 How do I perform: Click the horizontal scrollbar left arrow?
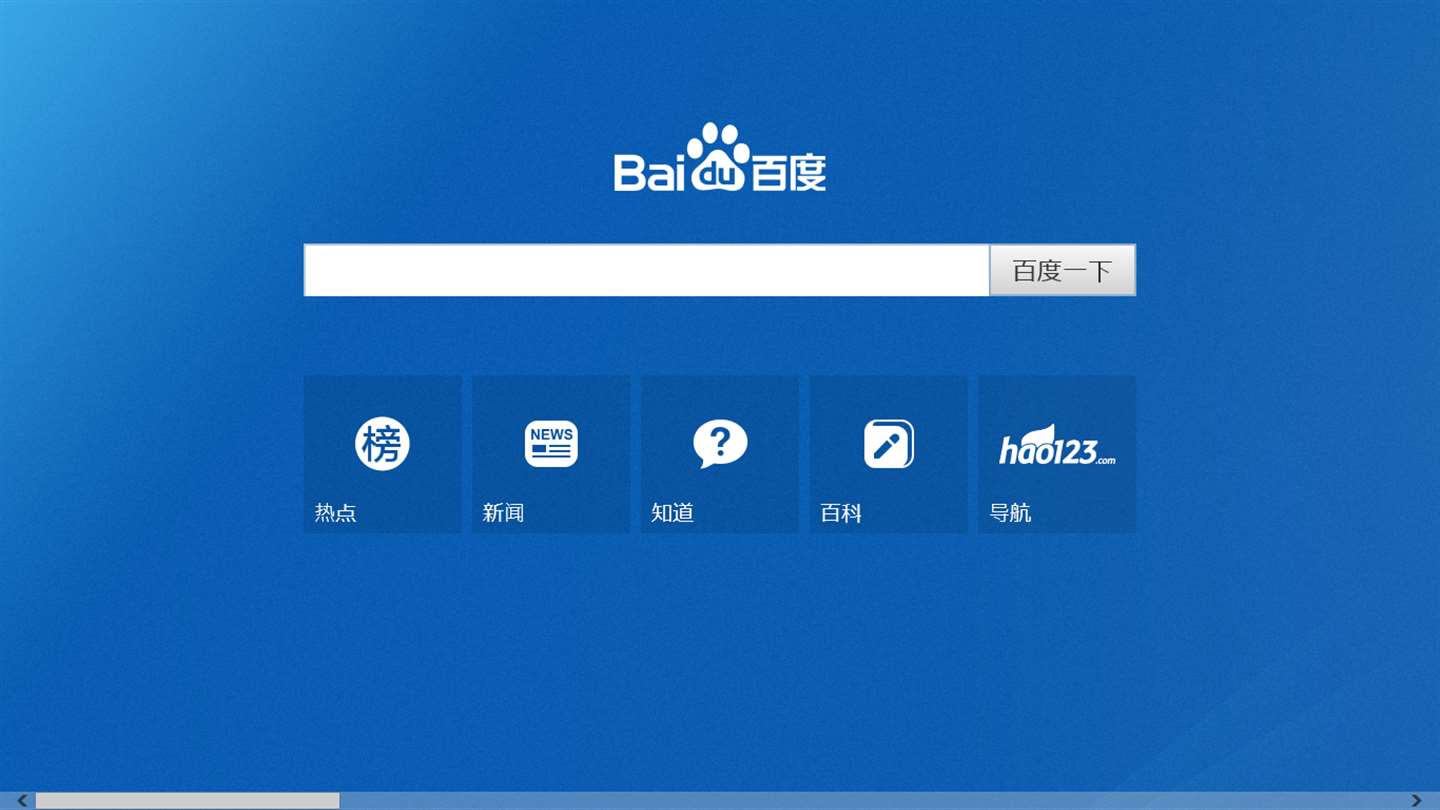(23, 800)
